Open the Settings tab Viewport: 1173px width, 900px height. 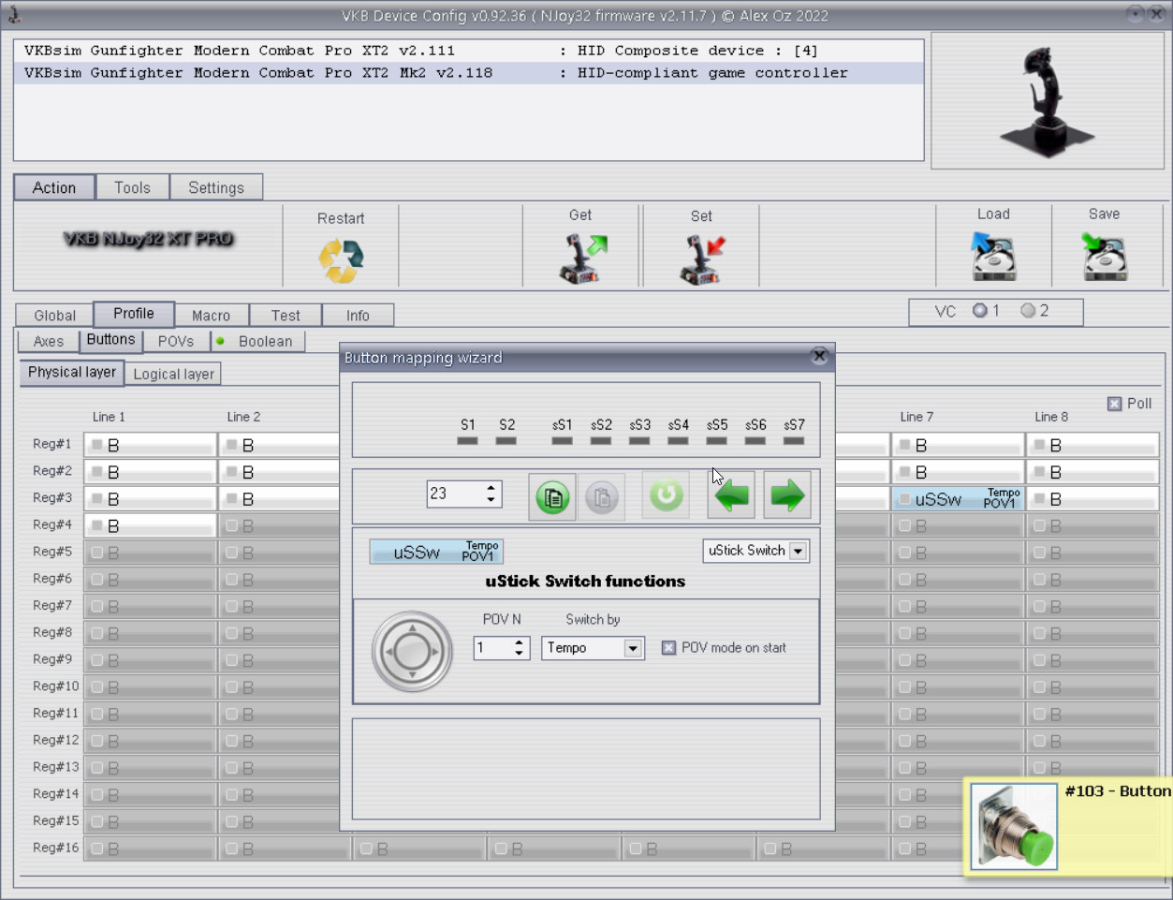[x=216, y=187]
